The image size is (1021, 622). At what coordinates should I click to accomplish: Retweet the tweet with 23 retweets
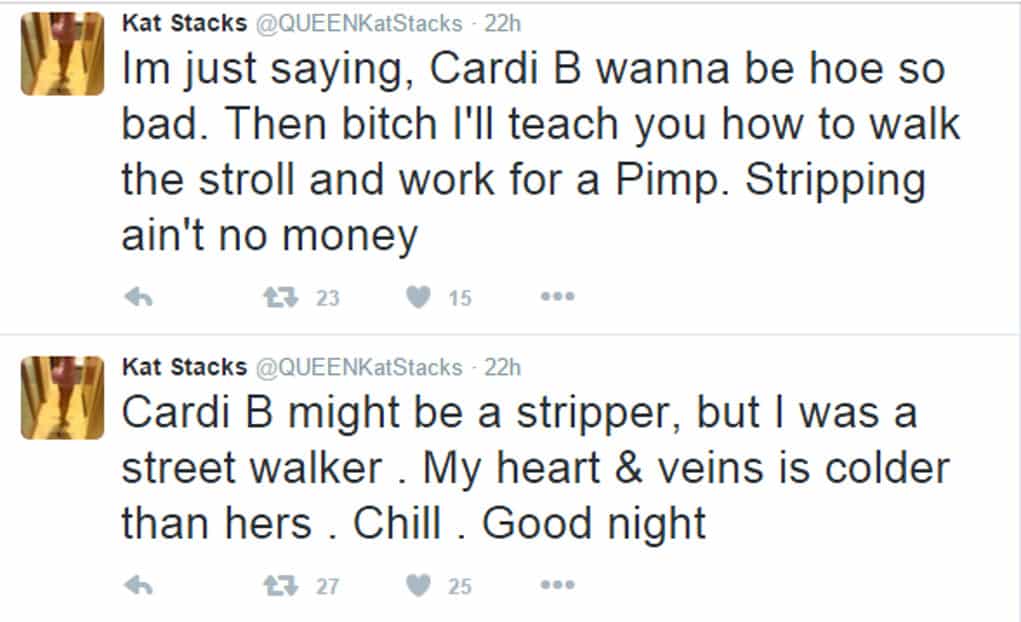point(281,298)
